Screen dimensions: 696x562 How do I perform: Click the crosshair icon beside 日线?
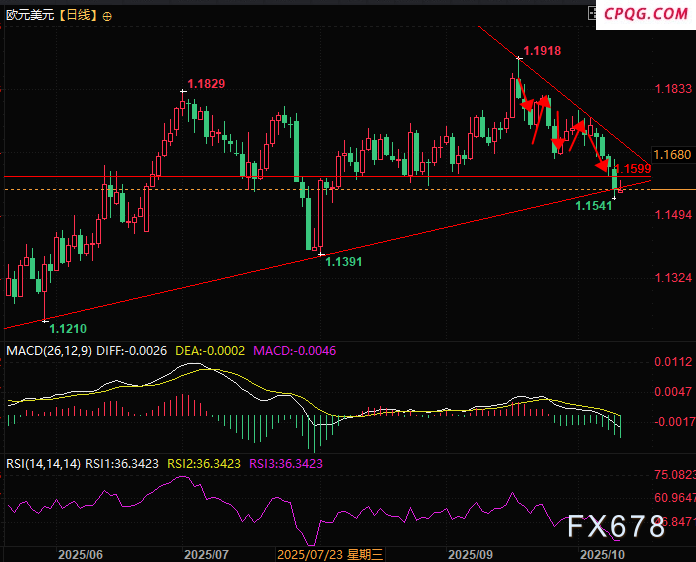[x=108, y=16]
